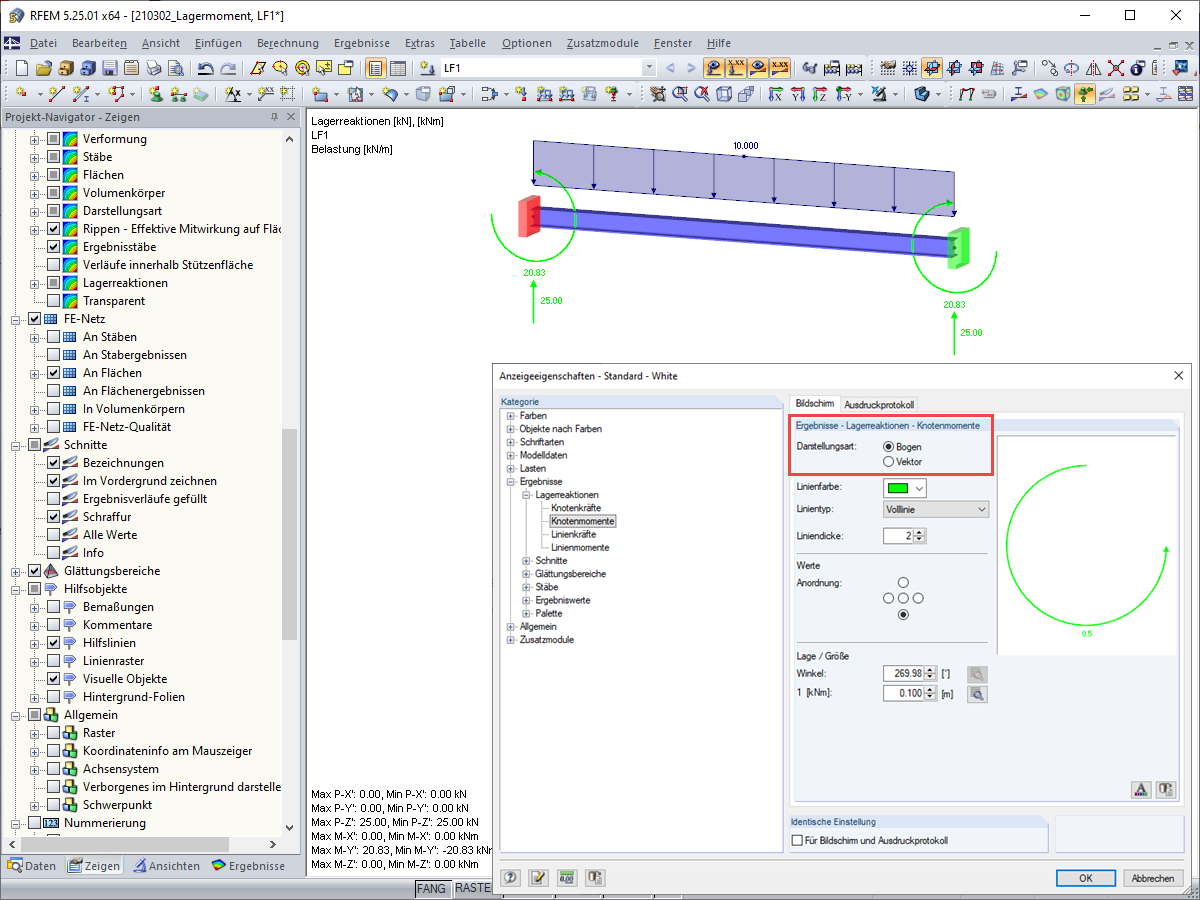Undo the last action

coord(205,68)
